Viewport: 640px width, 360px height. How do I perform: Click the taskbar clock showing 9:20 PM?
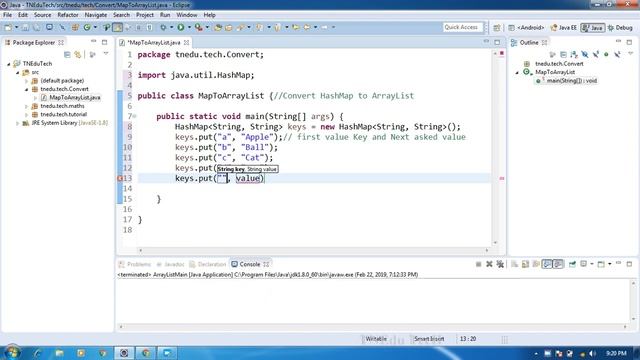pyautogui.click(x=616, y=353)
